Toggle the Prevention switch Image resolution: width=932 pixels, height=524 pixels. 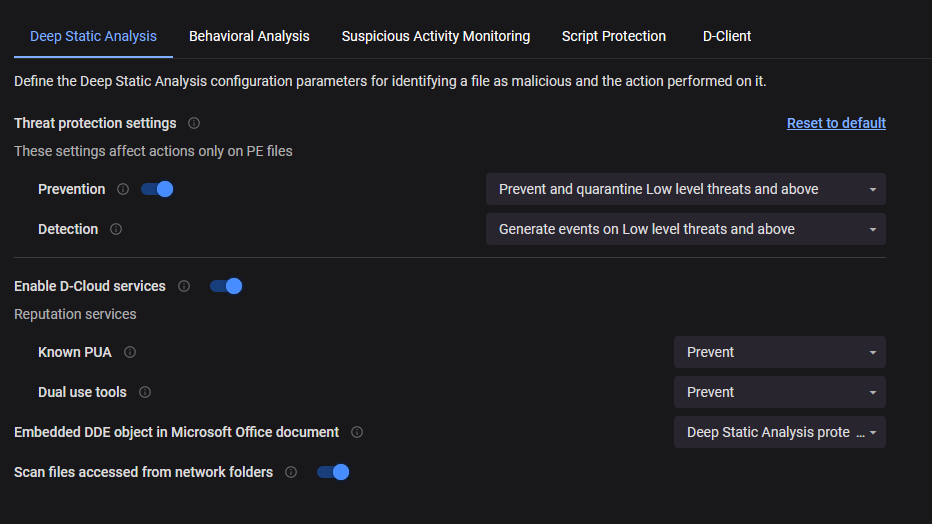coord(157,189)
